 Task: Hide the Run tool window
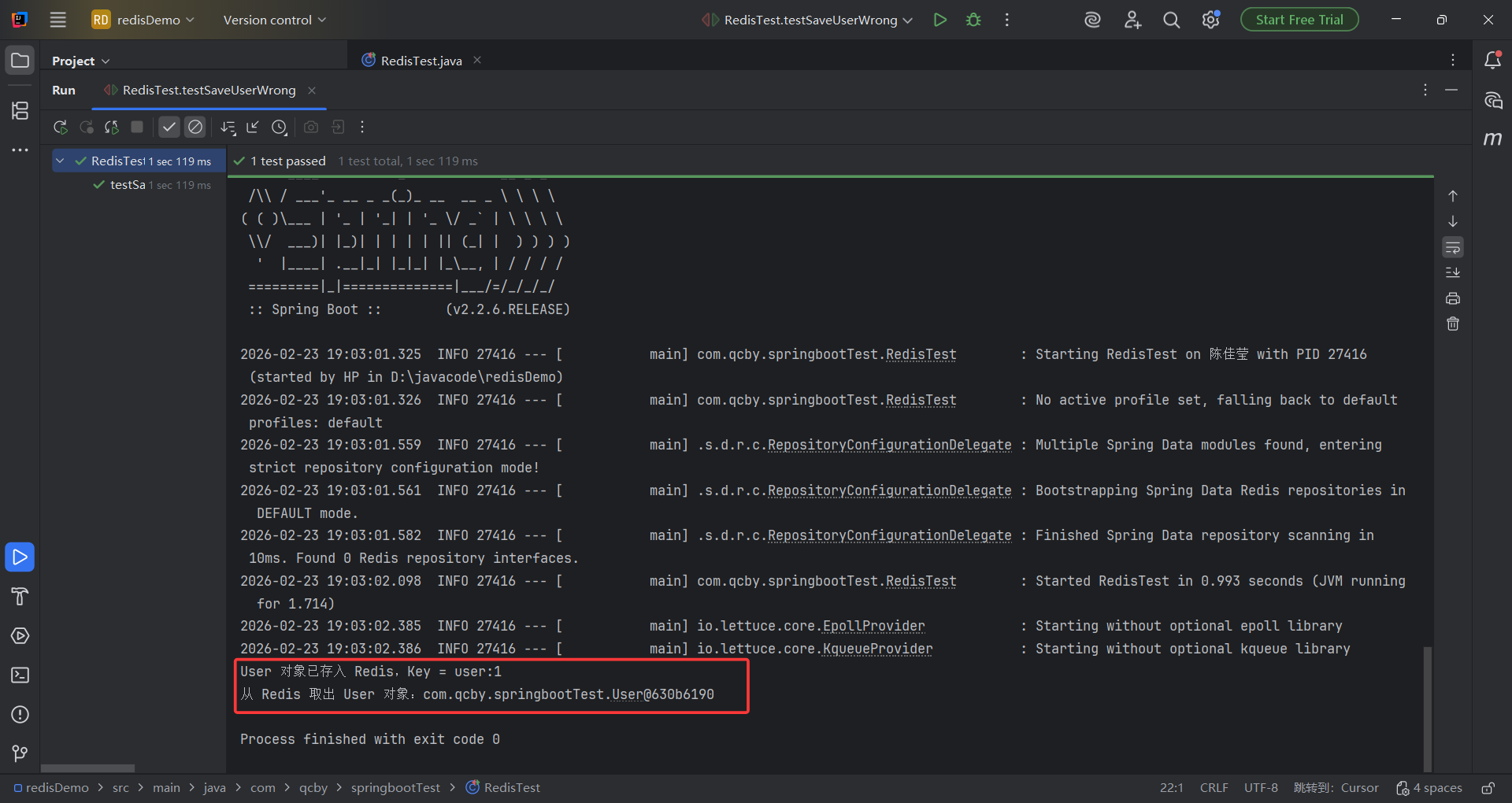1451,90
